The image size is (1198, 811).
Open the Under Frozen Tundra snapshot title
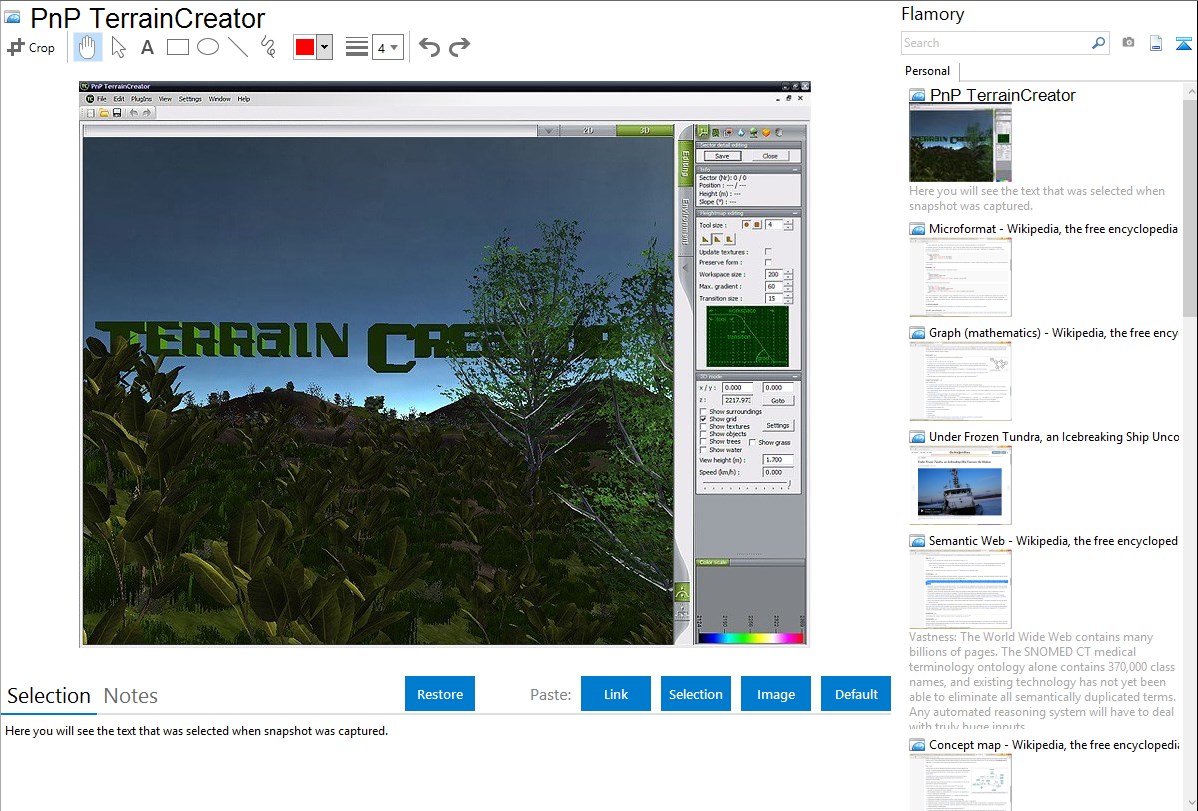(x=1054, y=436)
